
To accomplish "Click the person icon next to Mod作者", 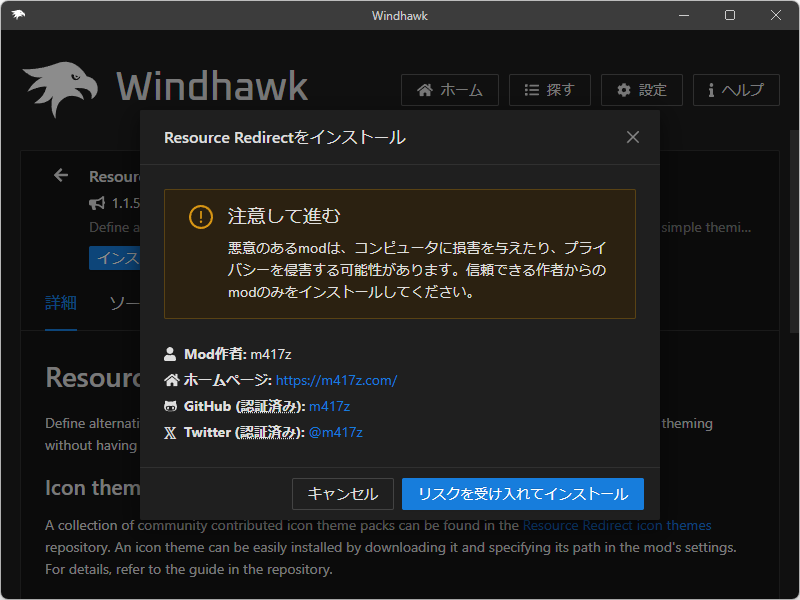I will [171, 353].
